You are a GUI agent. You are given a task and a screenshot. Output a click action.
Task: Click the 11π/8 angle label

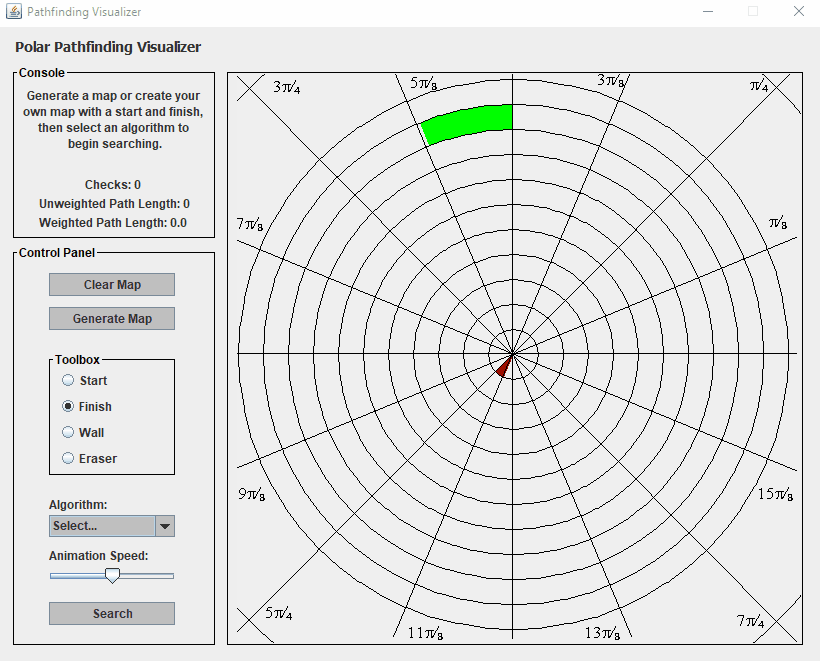tap(426, 633)
